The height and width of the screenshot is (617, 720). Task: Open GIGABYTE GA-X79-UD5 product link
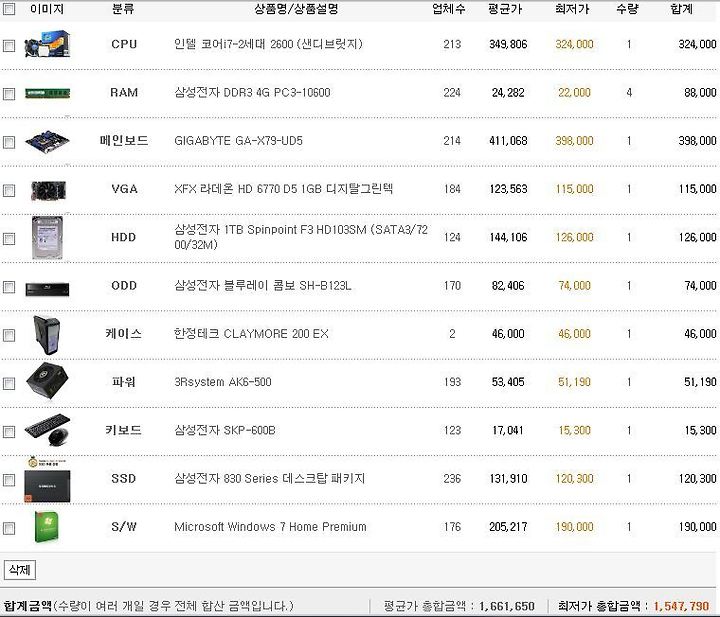point(238,141)
